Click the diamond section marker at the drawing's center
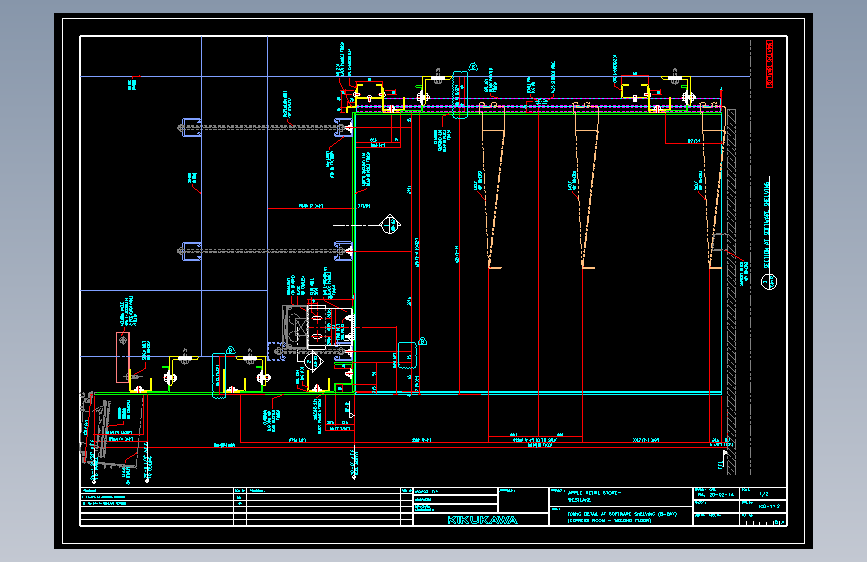867x562 pixels. click(390, 225)
